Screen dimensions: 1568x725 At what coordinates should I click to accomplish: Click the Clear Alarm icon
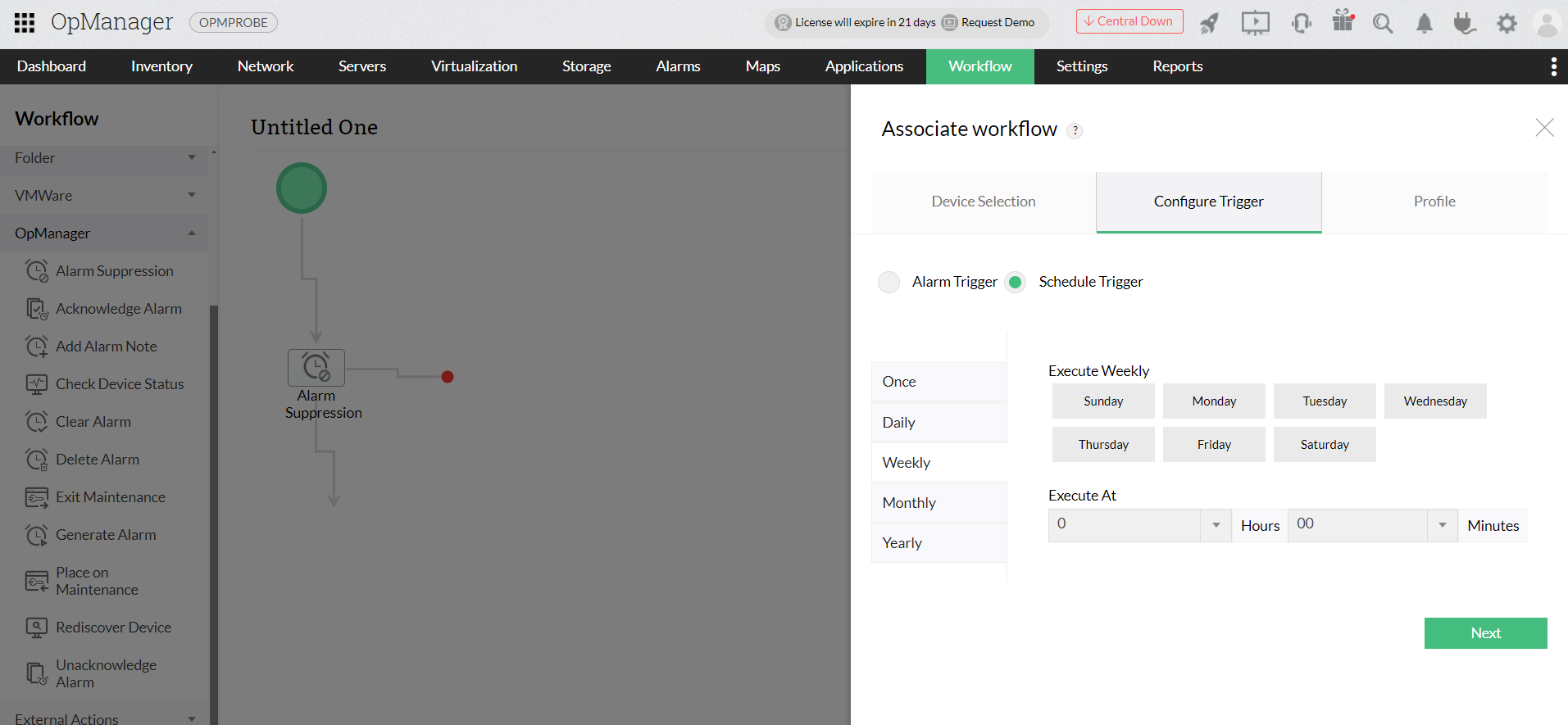click(37, 422)
